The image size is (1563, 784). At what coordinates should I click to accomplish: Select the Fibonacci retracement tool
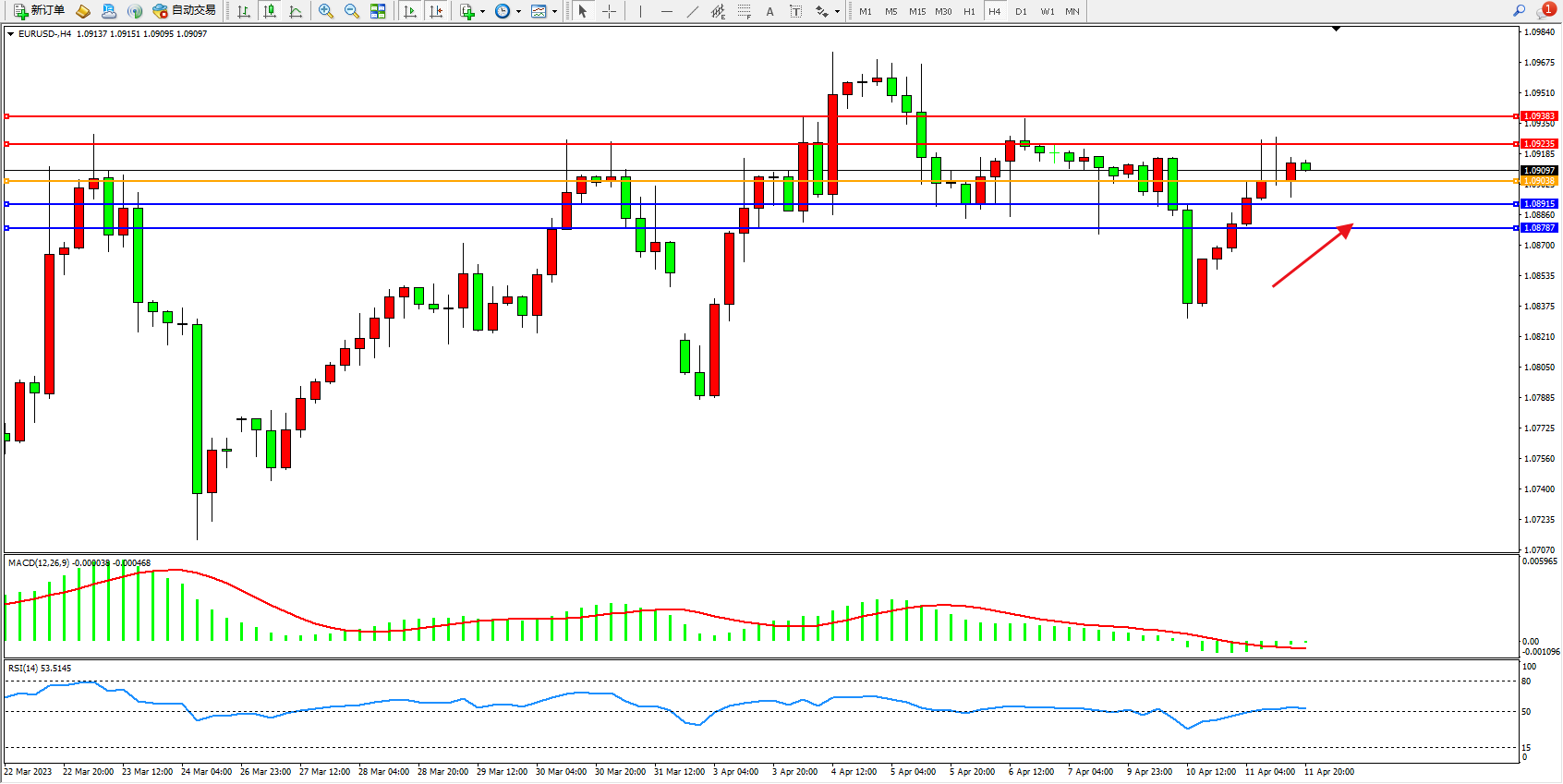coord(744,11)
